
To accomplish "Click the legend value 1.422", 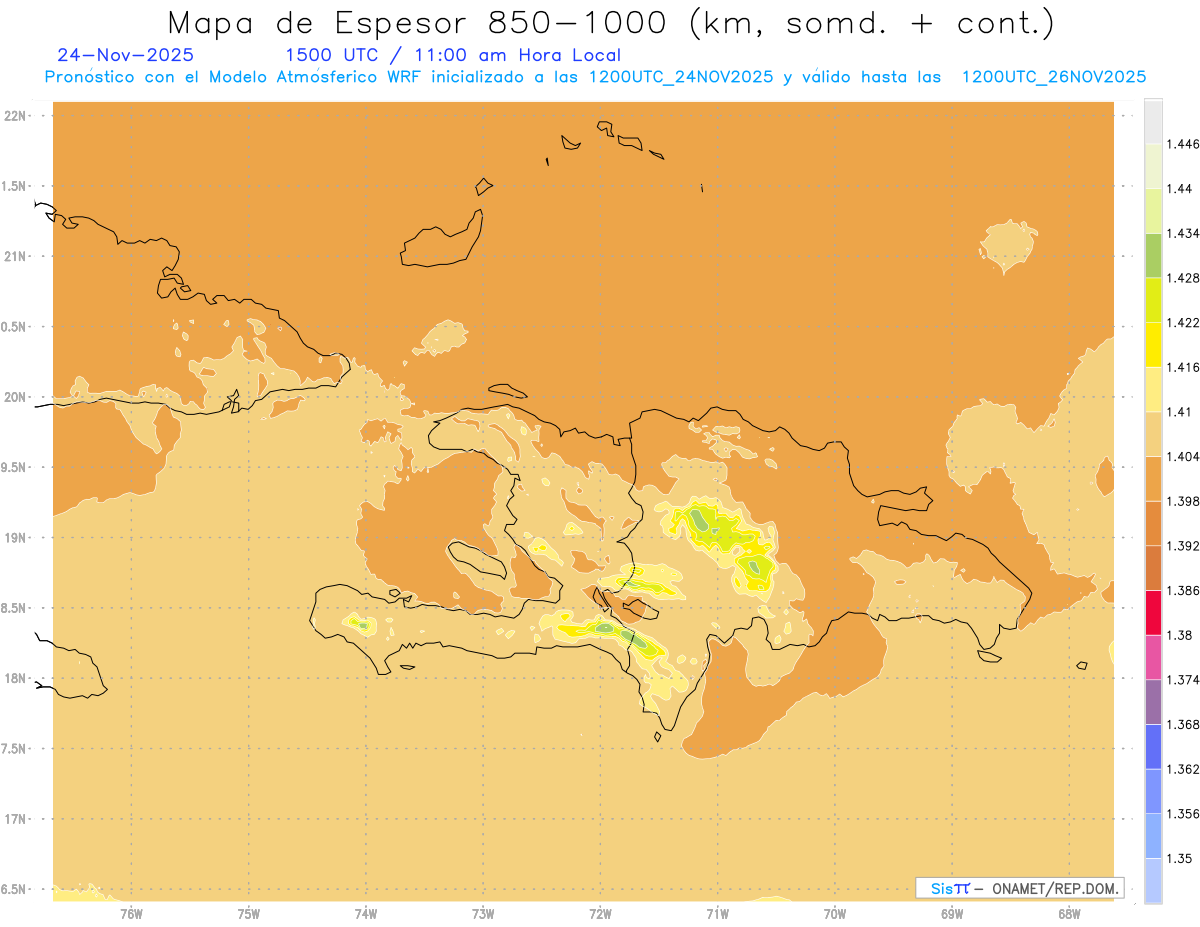I will (x=1183, y=322).
